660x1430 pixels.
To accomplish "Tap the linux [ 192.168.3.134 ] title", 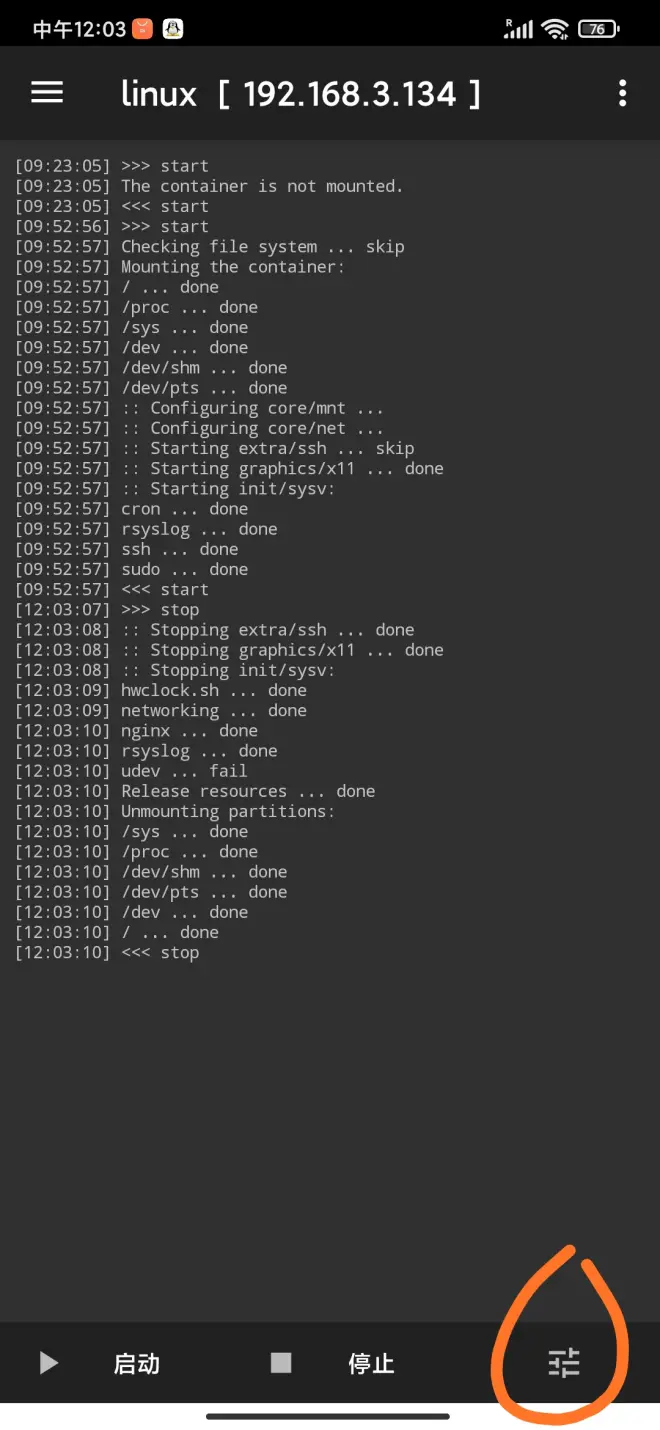I will coord(300,94).
